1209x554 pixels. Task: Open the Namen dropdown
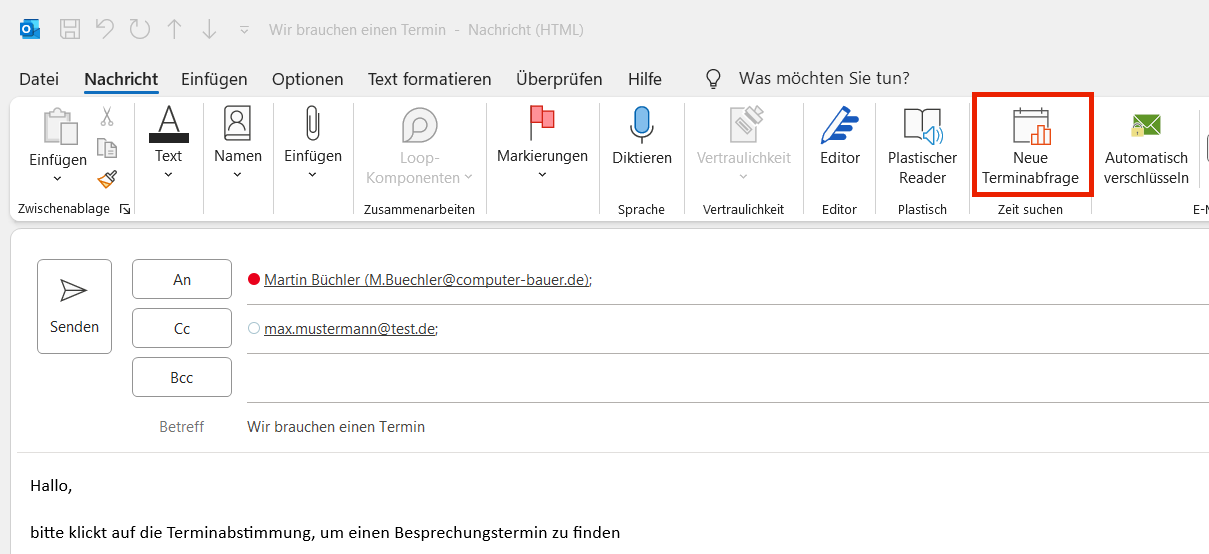click(237, 175)
